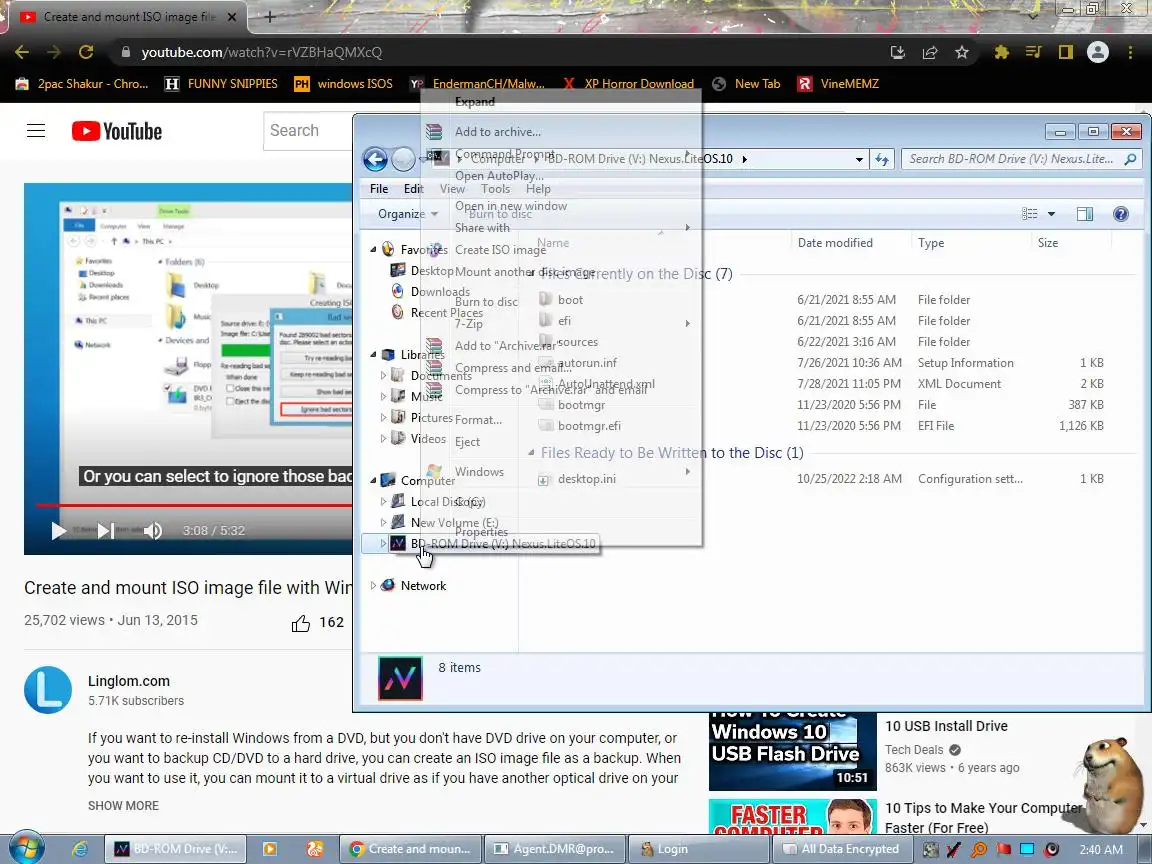Click the Explorer Back navigation arrow
Viewport: 1152px width, 864px height.
[375, 159]
